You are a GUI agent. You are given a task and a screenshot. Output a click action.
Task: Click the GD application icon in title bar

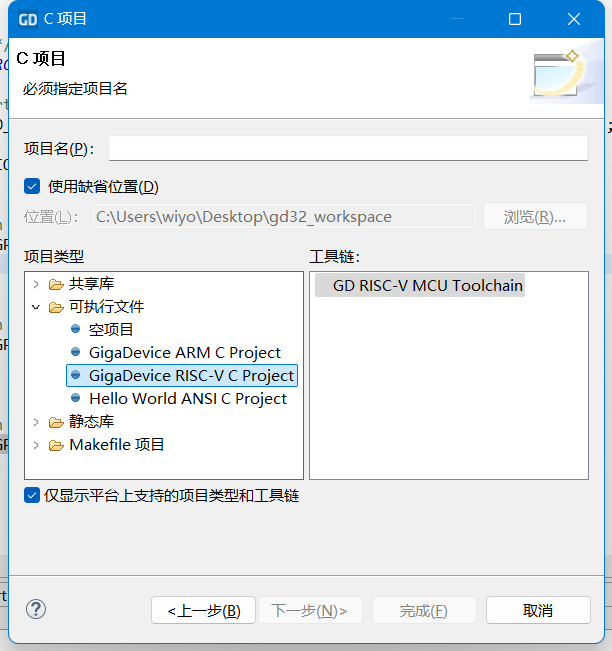pos(28,19)
